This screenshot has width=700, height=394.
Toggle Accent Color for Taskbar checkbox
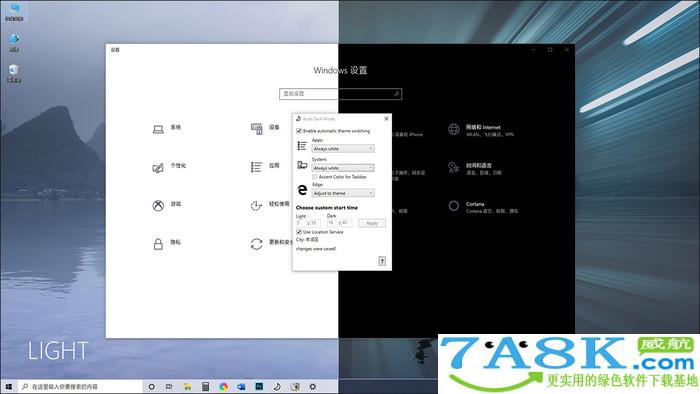(315, 177)
